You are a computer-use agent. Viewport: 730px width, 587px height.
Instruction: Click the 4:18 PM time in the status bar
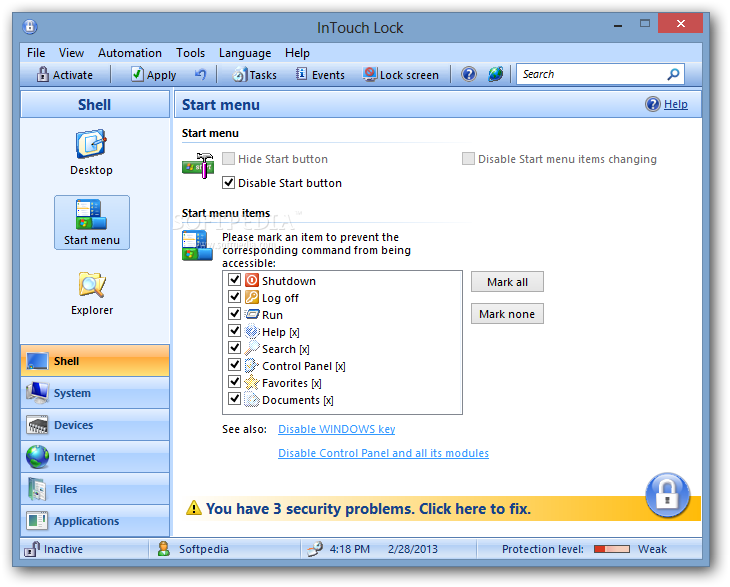pyautogui.click(x=350, y=549)
